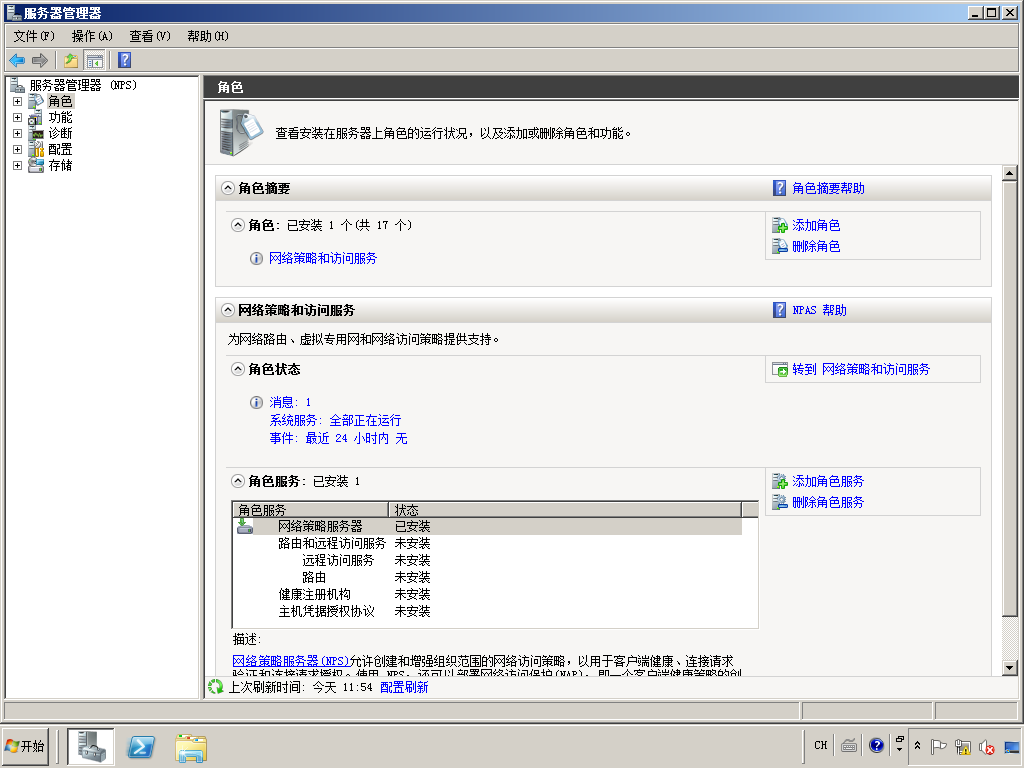This screenshot has width=1024, height=768.
Task: Collapse the 角色状态 subsection
Action: coord(238,369)
